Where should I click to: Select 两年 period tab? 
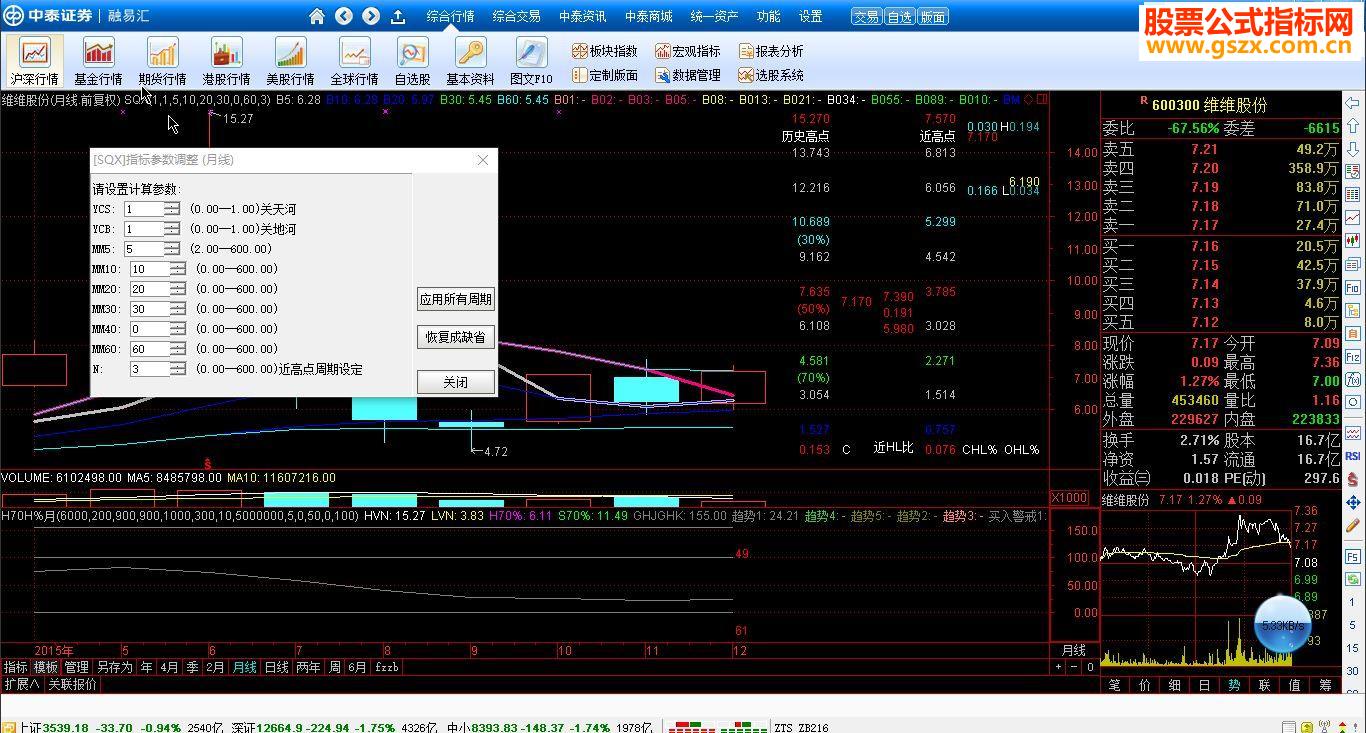pos(308,667)
